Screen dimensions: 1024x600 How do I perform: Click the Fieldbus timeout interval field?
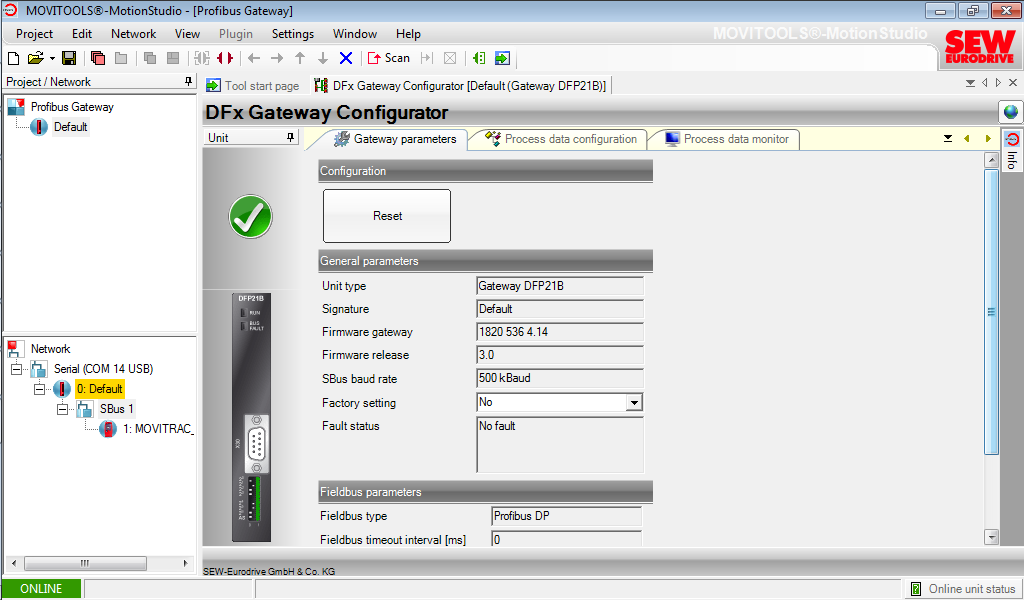pyautogui.click(x=566, y=539)
